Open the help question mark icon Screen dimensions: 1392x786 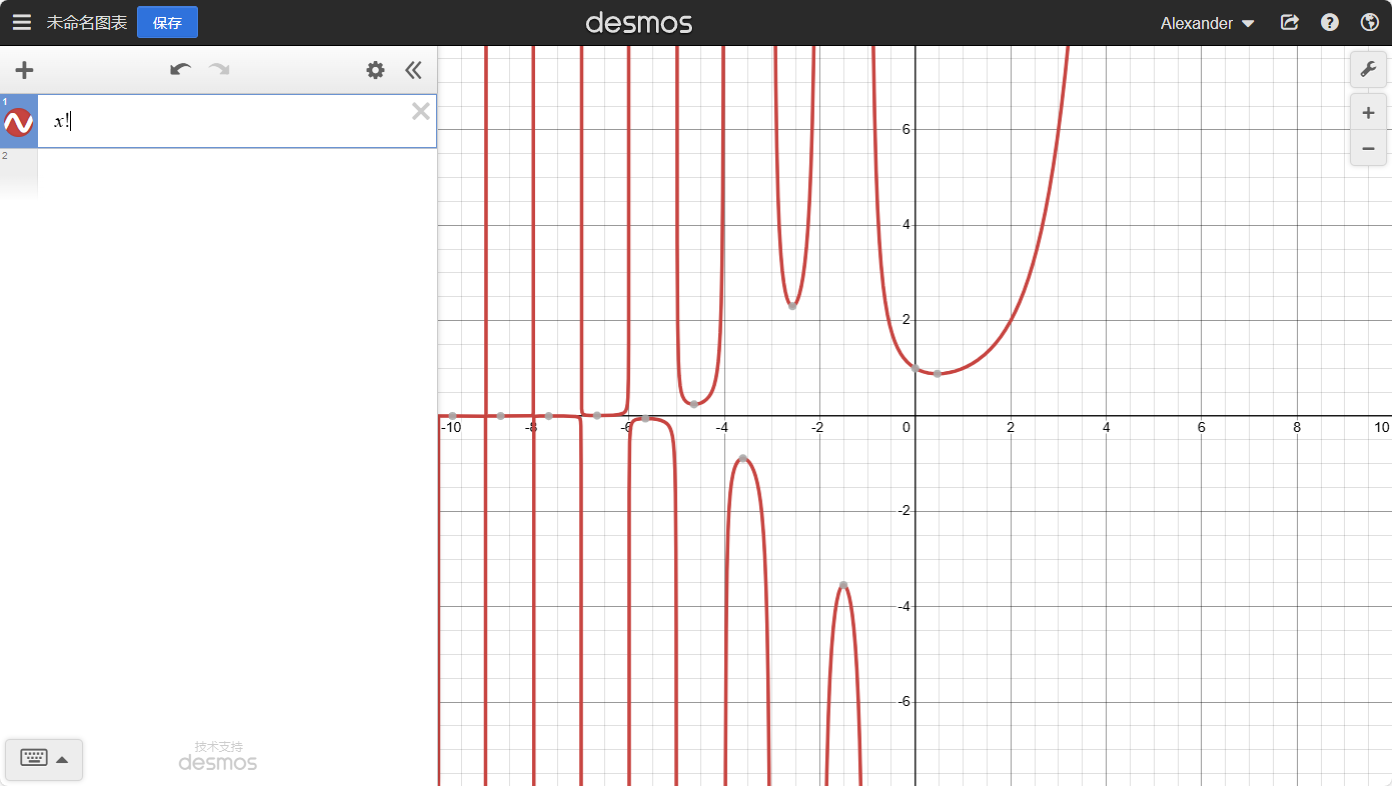tap(1330, 22)
